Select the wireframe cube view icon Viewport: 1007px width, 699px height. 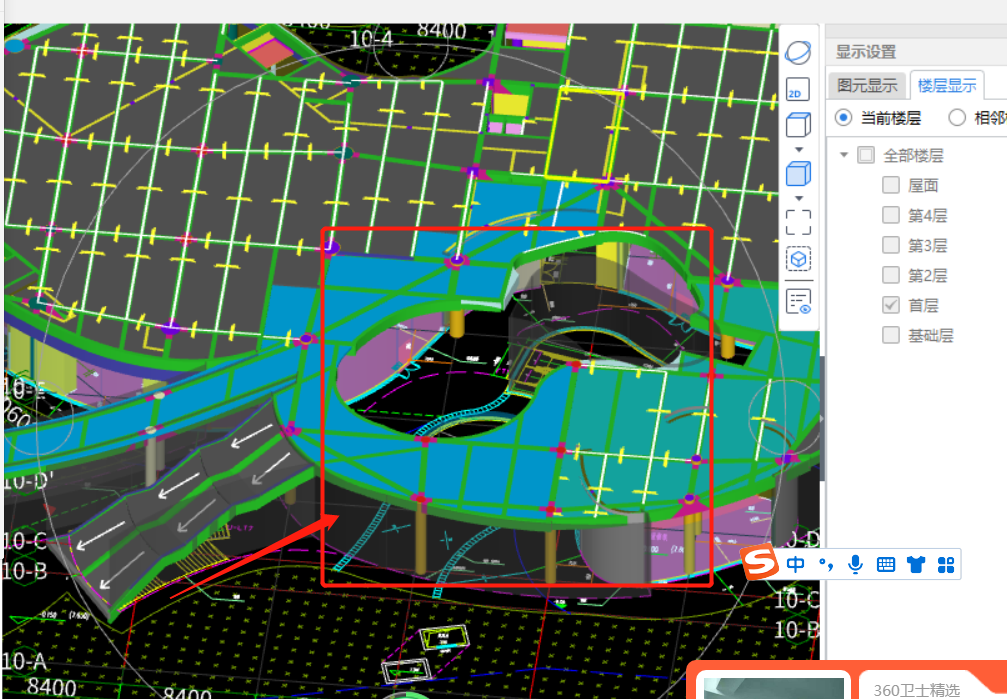(798, 124)
